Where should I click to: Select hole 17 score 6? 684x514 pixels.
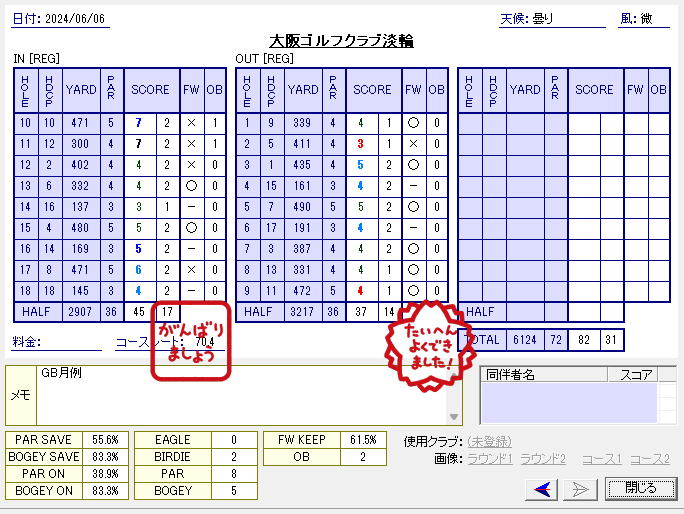139,270
